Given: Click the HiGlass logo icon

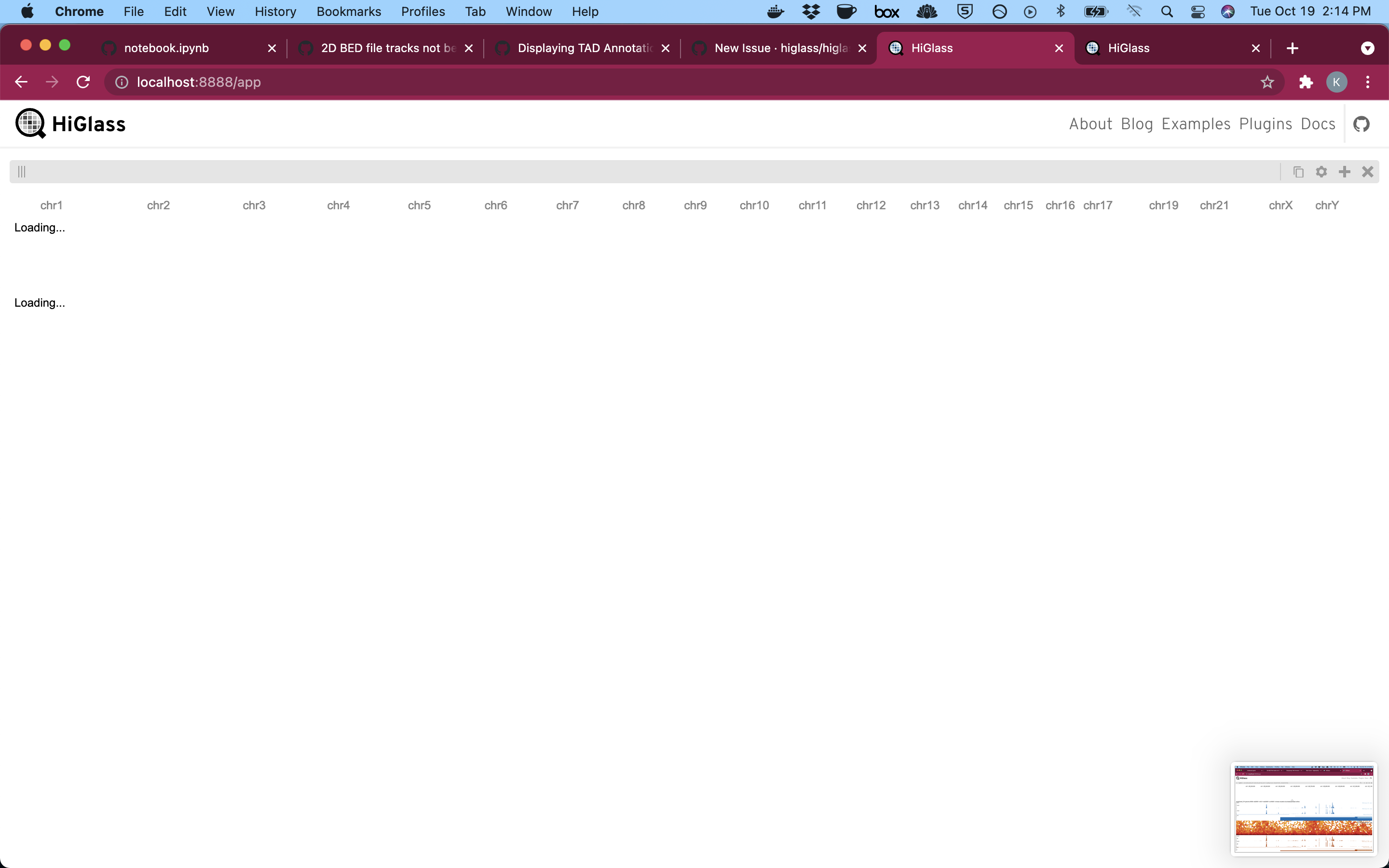Looking at the screenshot, I should 30,123.
